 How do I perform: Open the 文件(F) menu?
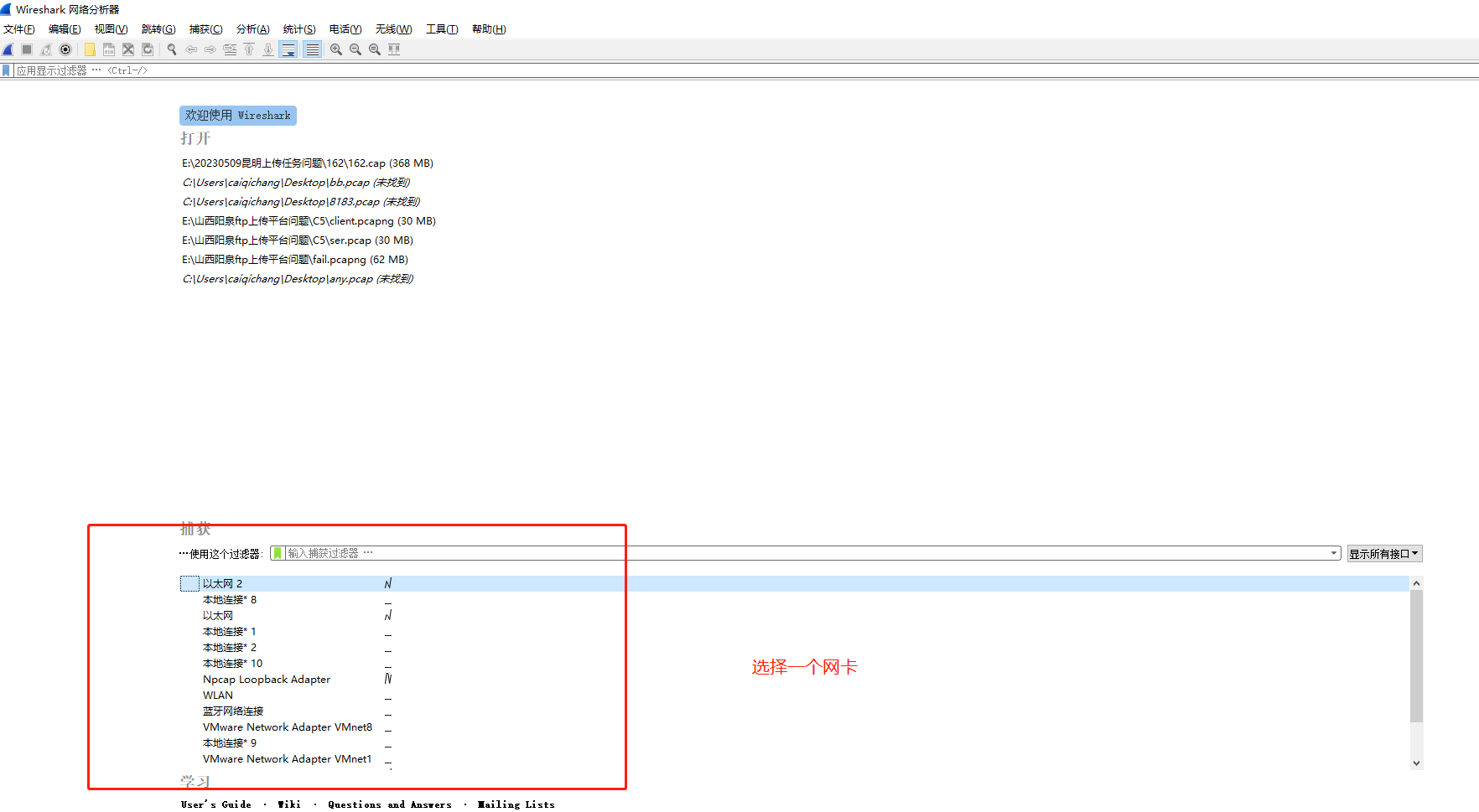[x=19, y=29]
